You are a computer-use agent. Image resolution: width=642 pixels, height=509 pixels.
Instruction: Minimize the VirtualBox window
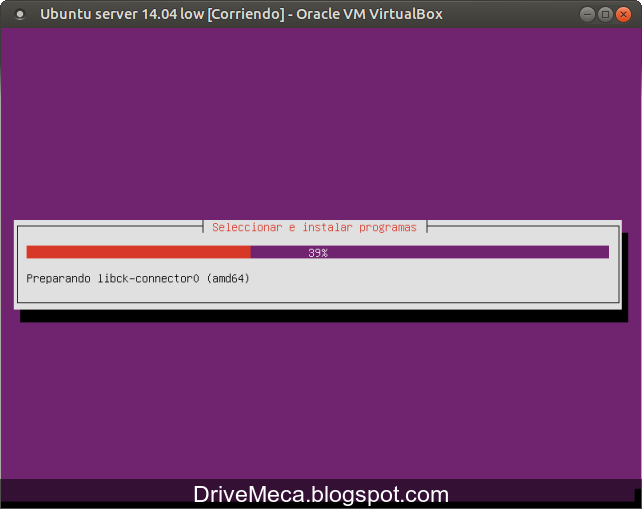tap(587, 15)
